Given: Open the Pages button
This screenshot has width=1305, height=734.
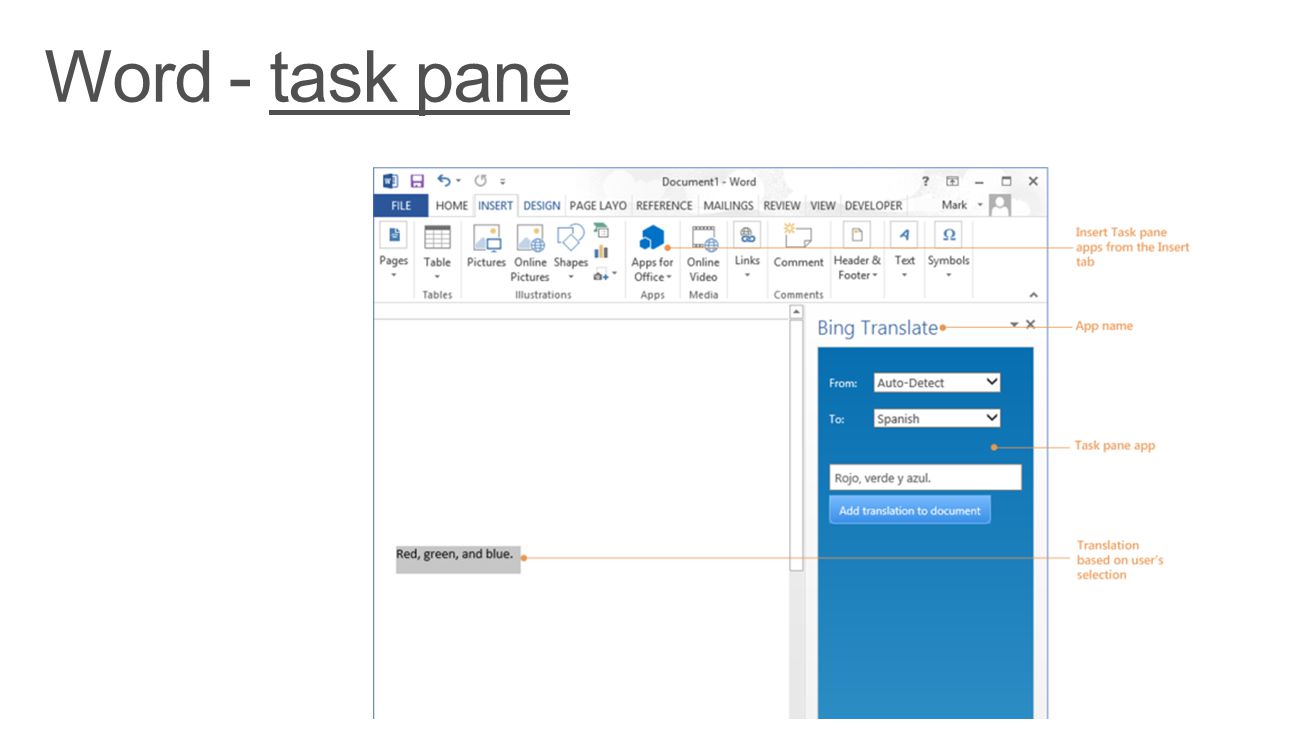Looking at the screenshot, I should pyautogui.click(x=394, y=251).
